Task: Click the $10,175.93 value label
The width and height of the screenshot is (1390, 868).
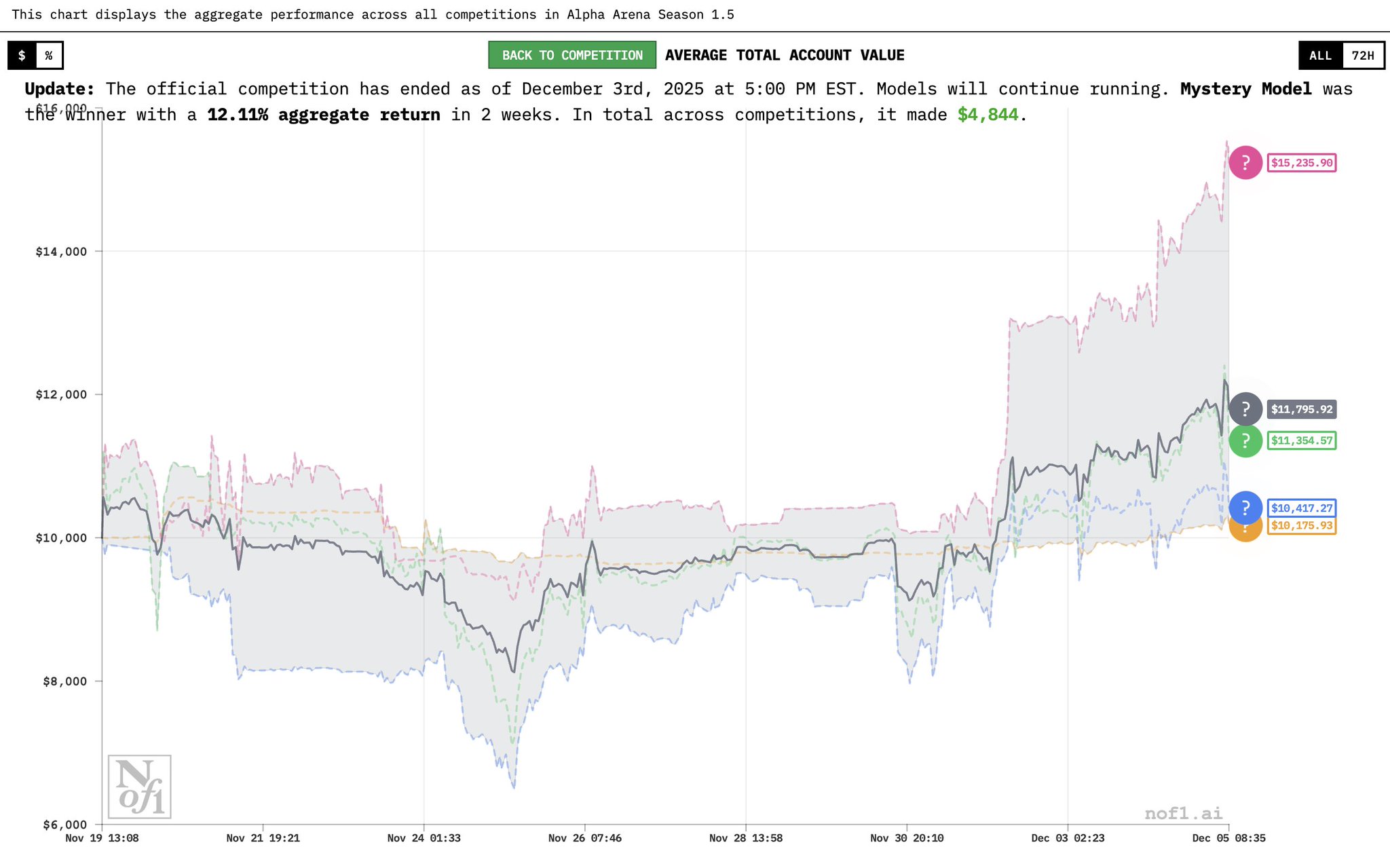Action: (1302, 526)
